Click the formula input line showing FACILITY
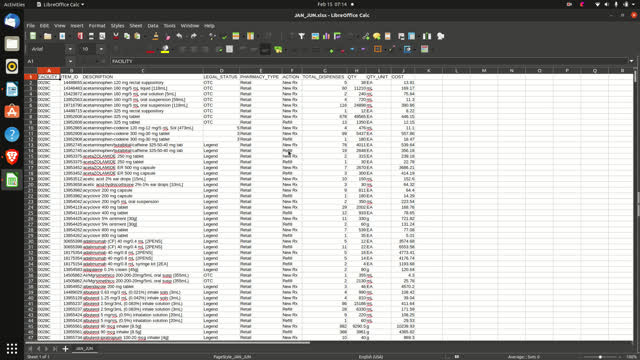This screenshot has height=360, width=640. [x=369, y=61]
